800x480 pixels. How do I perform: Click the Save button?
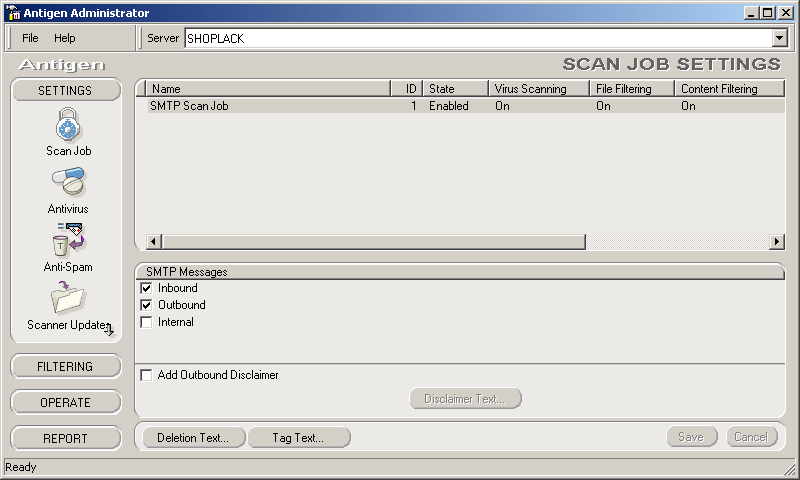coord(692,437)
